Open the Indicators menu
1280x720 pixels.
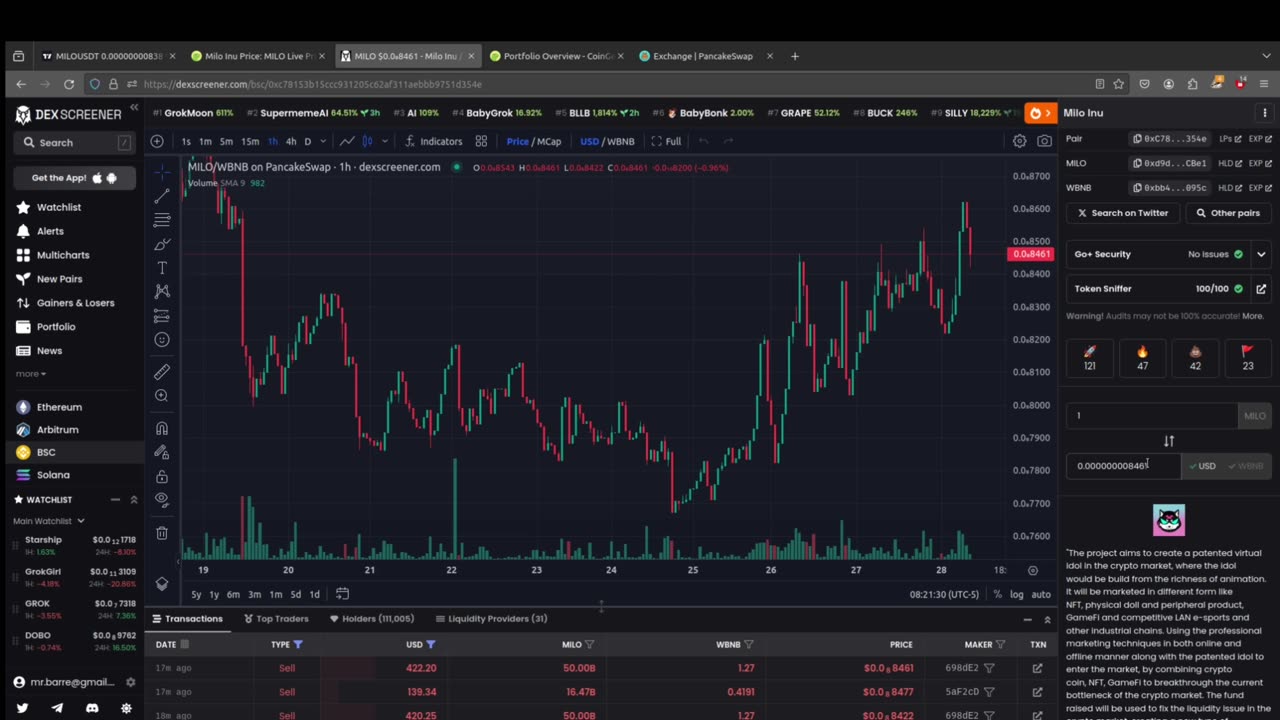433,141
